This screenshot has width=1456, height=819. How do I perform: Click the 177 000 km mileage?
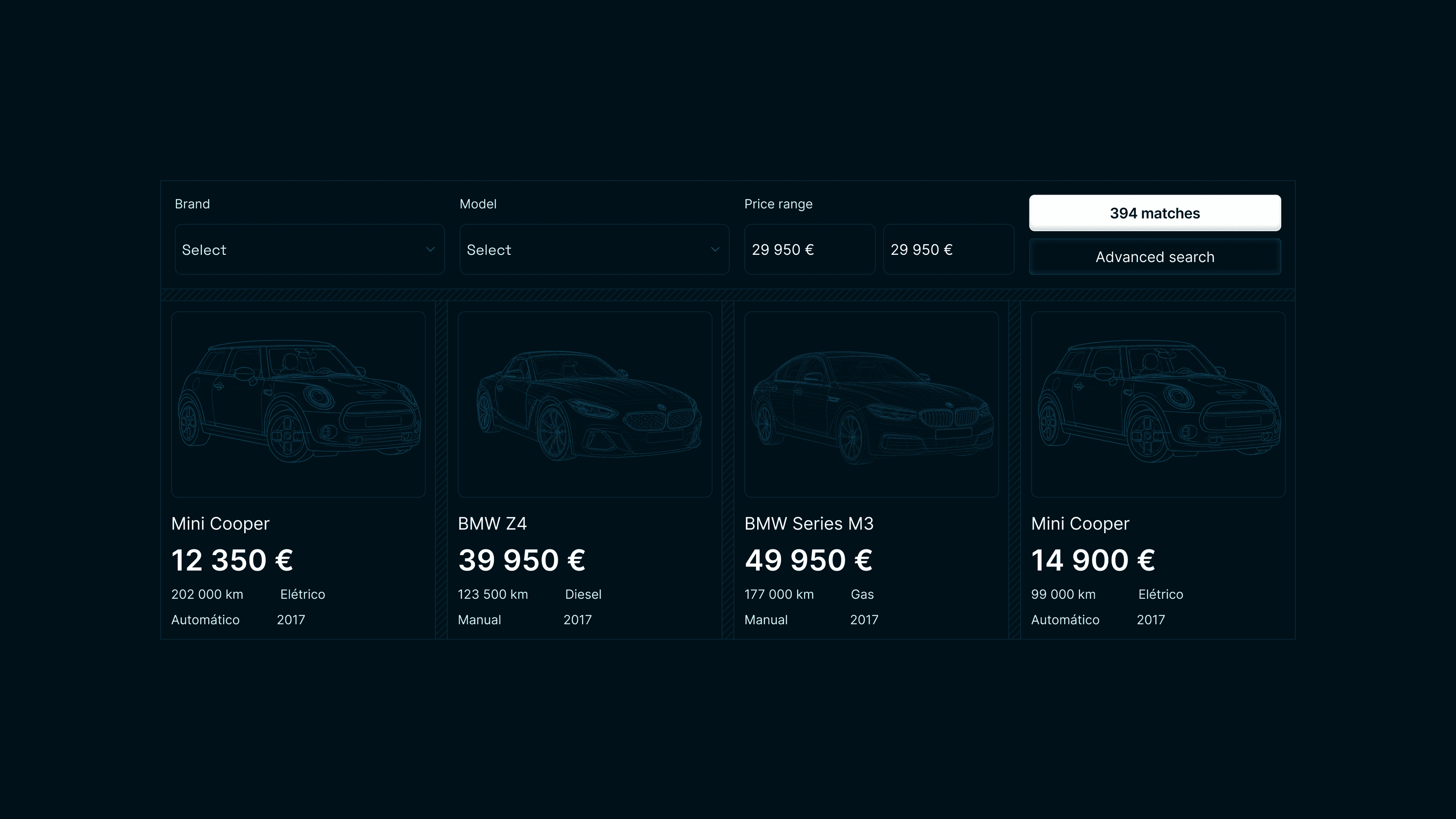coord(779,594)
